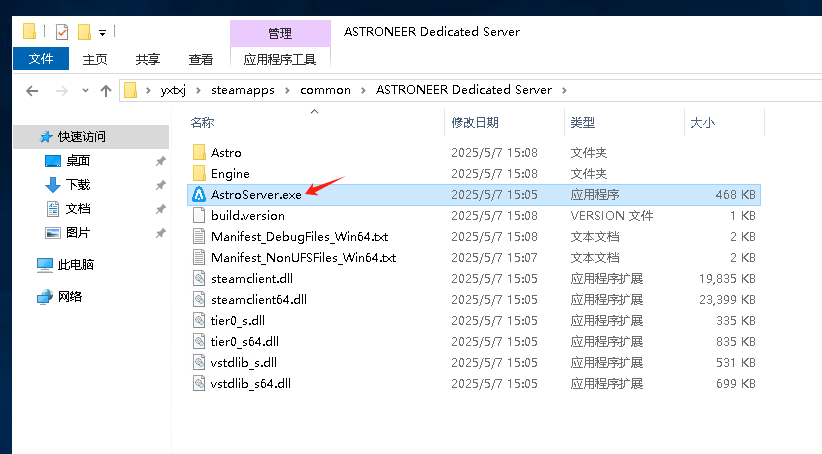The height and width of the screenshot is (454, 822).
Task: Select 网络 in the navigation pane
Action: [x=70, y=297]
